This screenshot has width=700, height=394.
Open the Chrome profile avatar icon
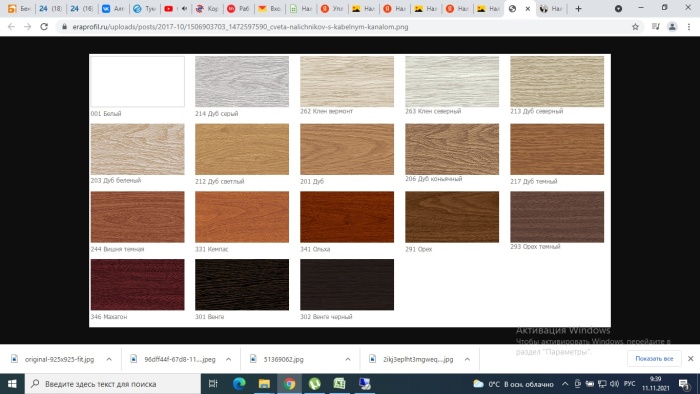672,27
